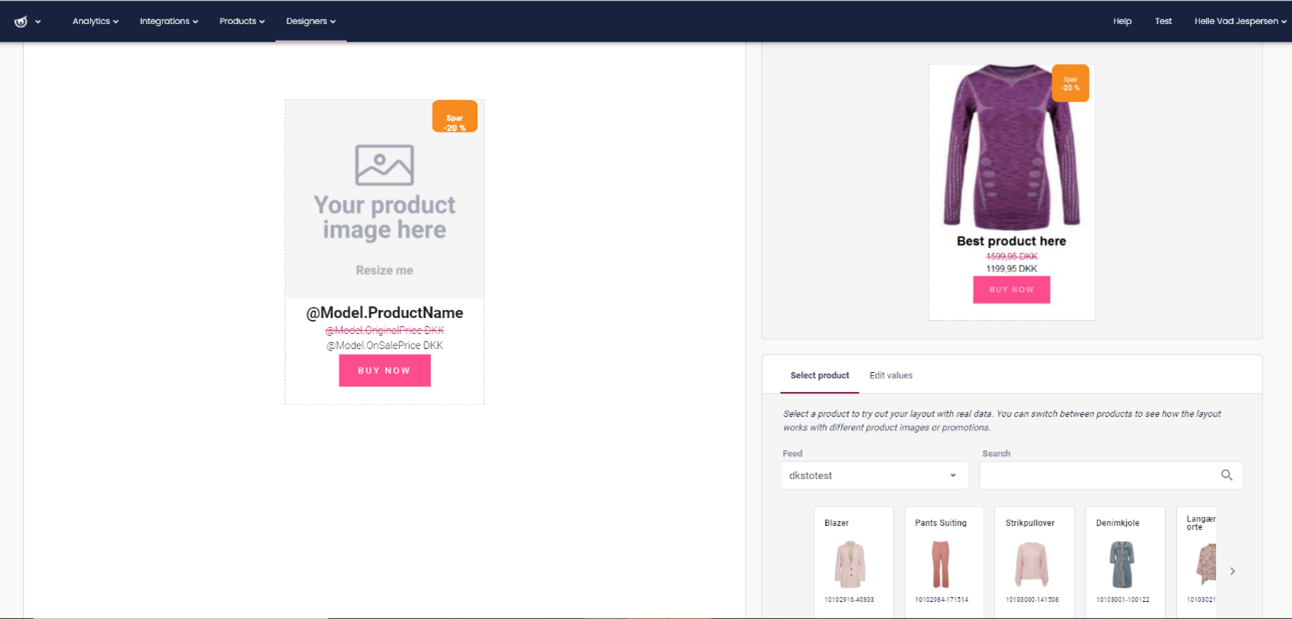Open the Integrations menu
This screenshot has height=619, width=1292.
pos(168,21)
